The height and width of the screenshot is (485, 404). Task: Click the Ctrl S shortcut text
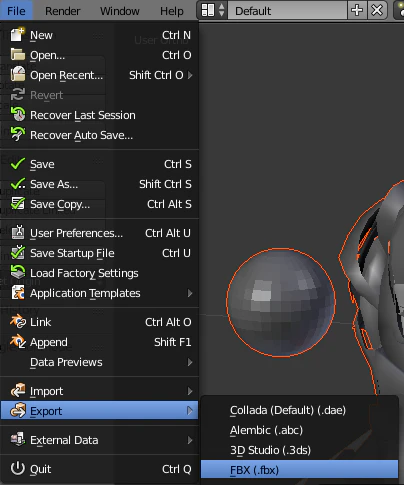pos(178,164)
